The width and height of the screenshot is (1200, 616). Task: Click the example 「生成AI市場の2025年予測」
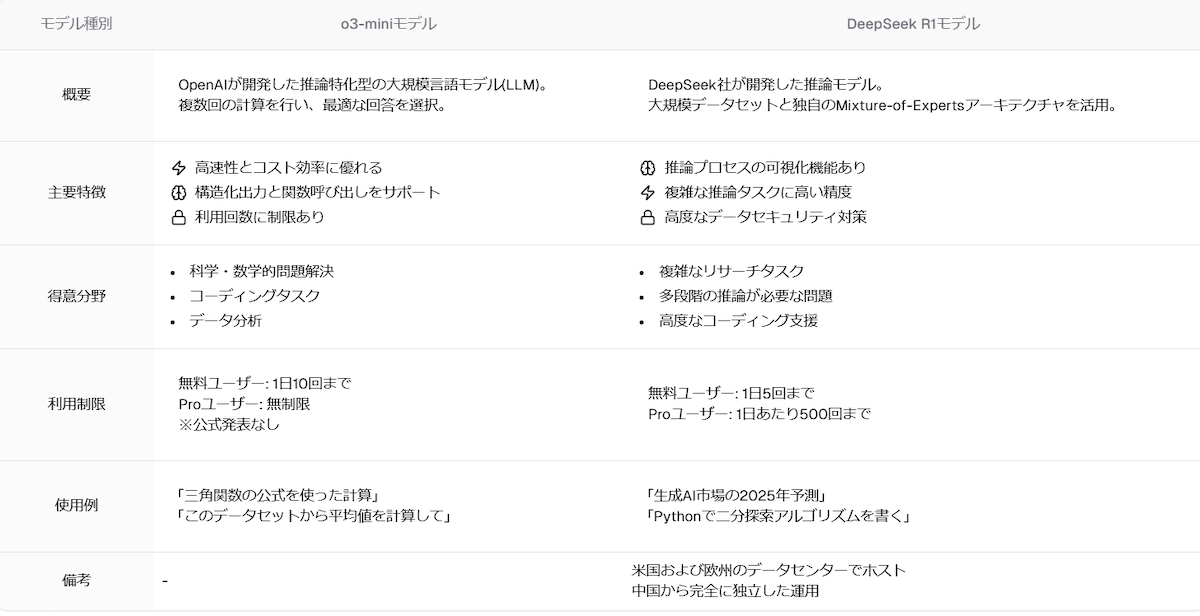[736, 496]
